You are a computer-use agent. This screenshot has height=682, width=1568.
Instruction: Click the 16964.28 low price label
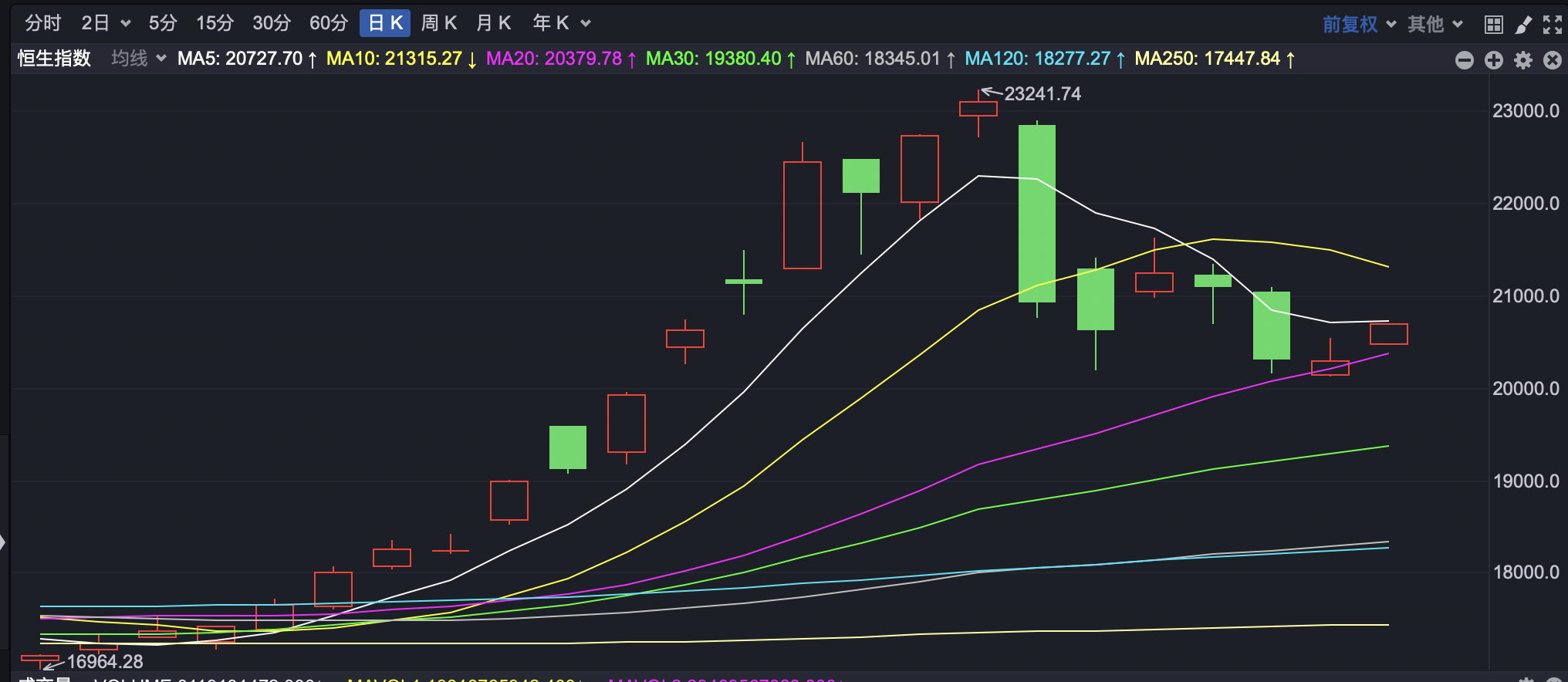click(x=105, y=662)
